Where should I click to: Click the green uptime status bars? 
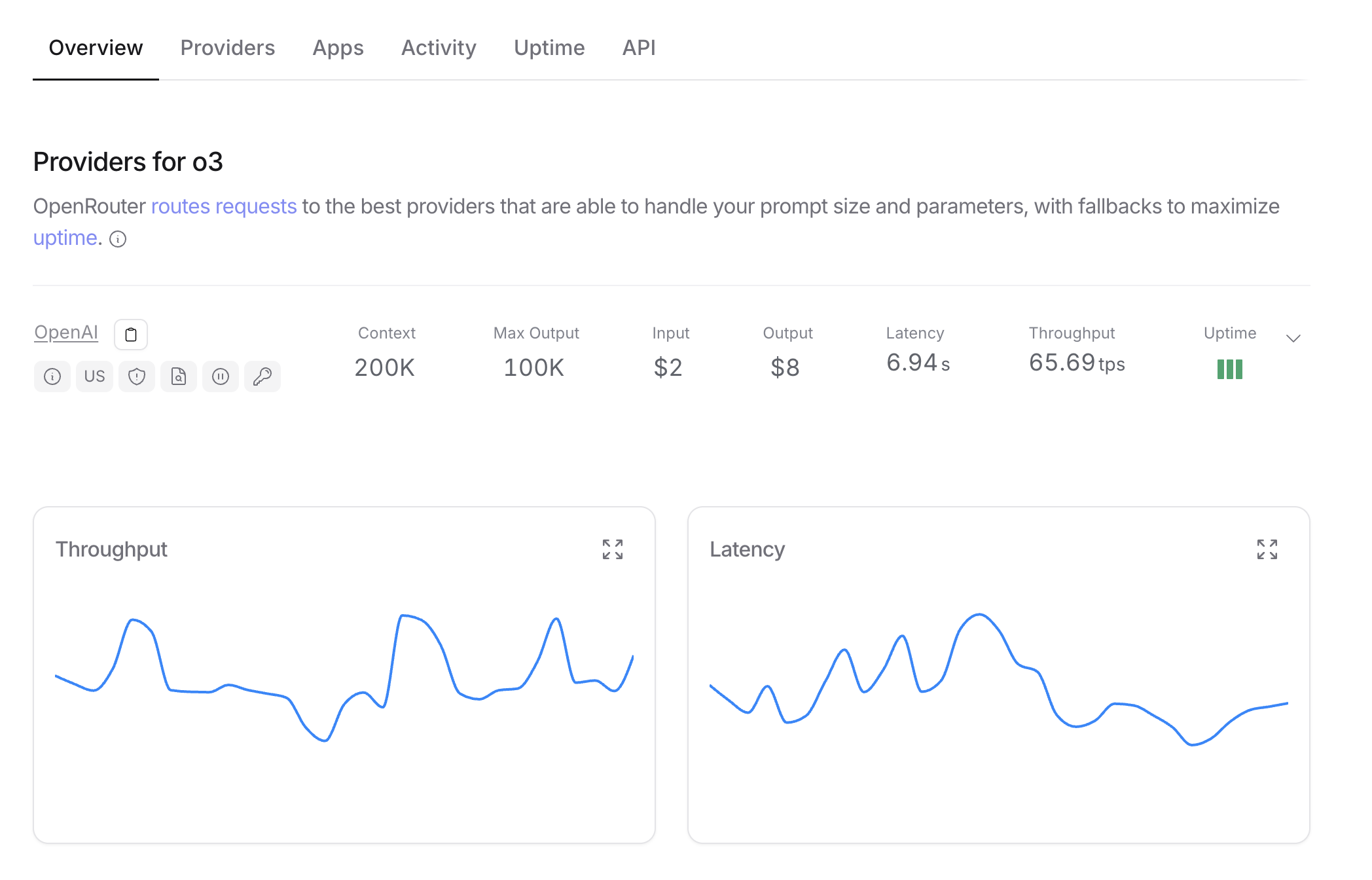pyautogui.click(x=1229, y=369)
